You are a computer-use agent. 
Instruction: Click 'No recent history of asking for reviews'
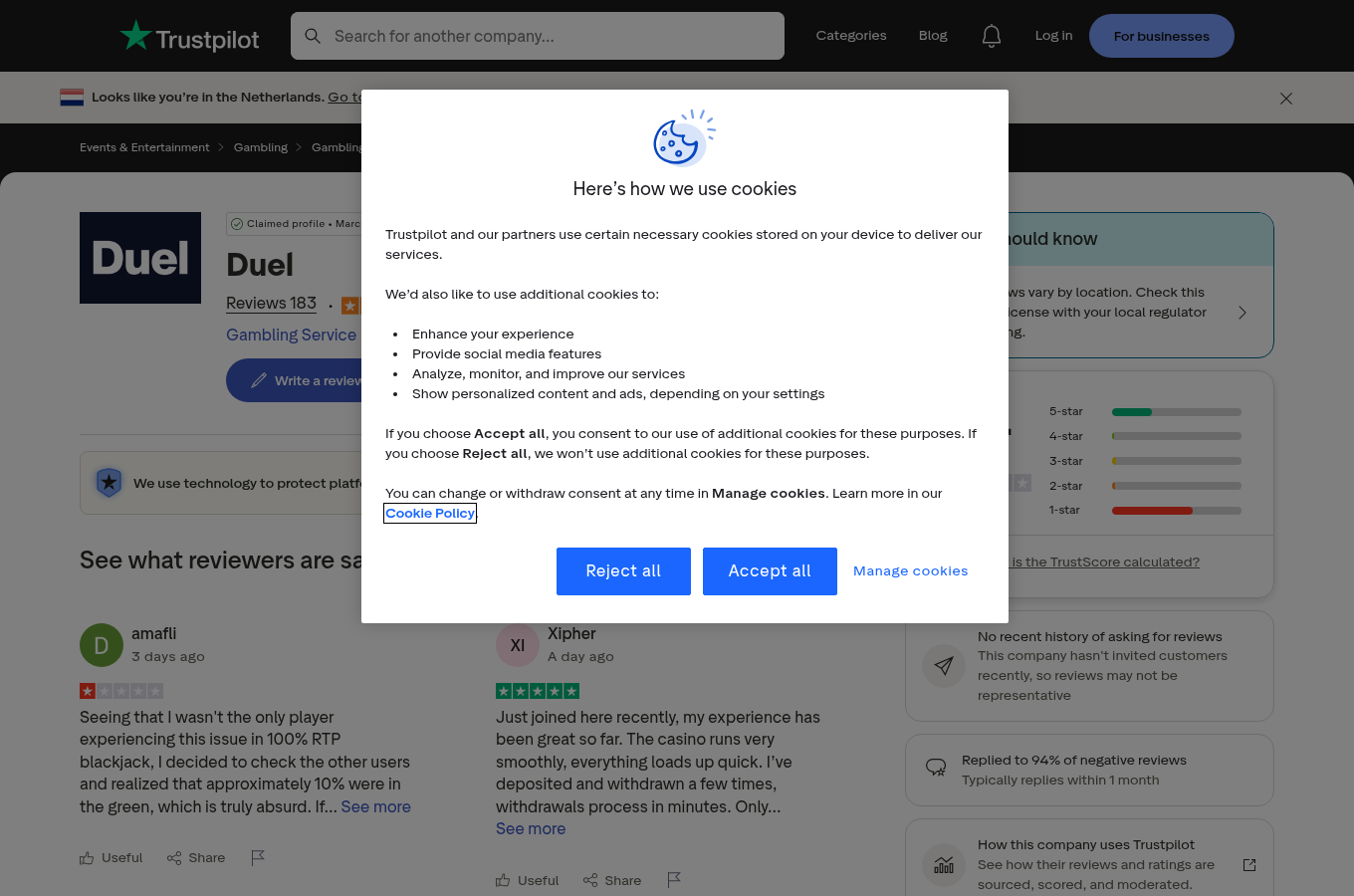pyautogui.click(x=1100, y=637)
